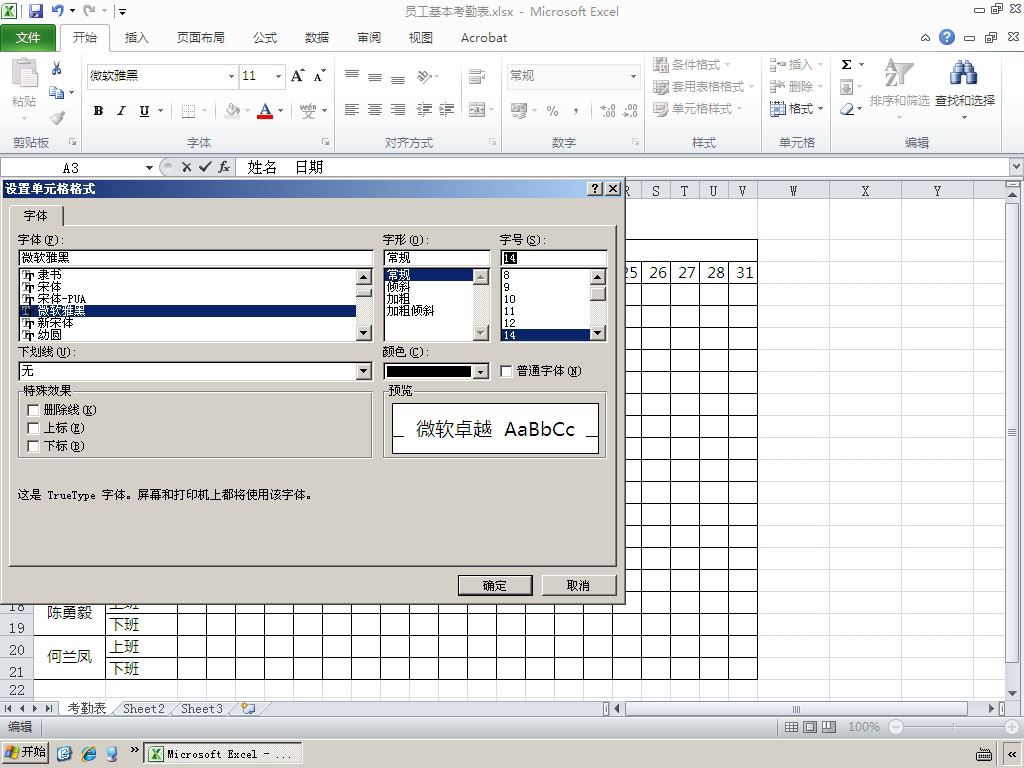1024x768 pixels.
Task: Switch to the 数据 Data ribbon tab
Action: tap(317, 38)
